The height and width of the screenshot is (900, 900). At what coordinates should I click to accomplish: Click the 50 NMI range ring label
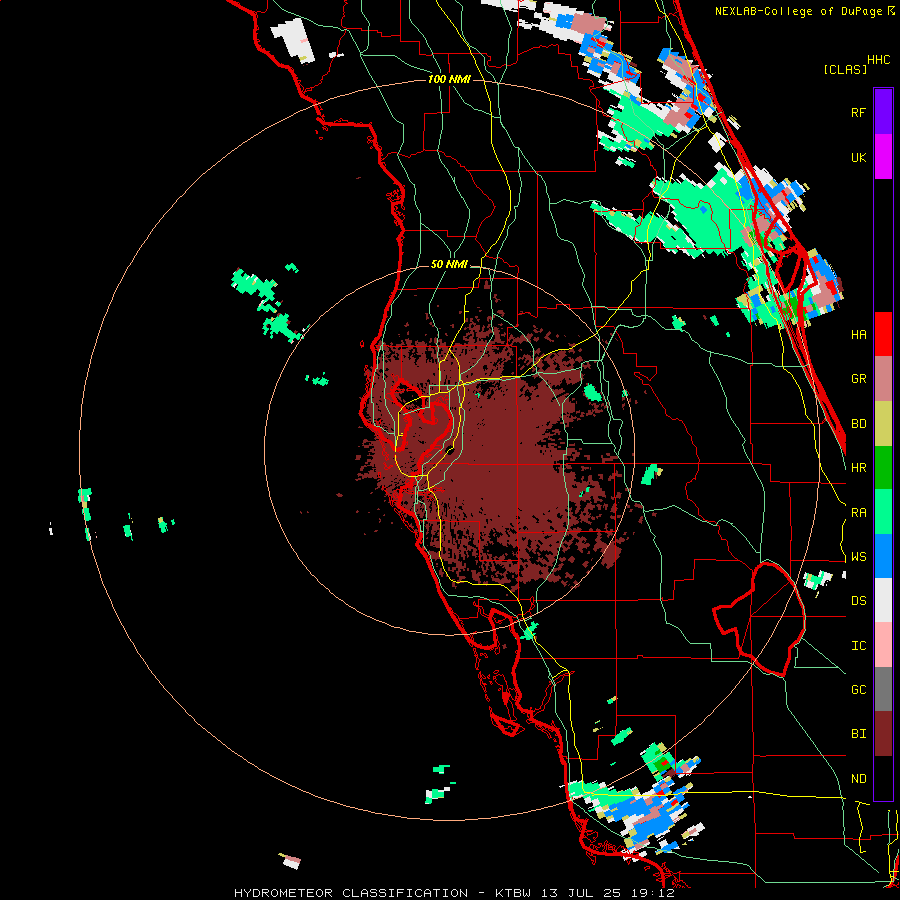(x=449, y=264)
